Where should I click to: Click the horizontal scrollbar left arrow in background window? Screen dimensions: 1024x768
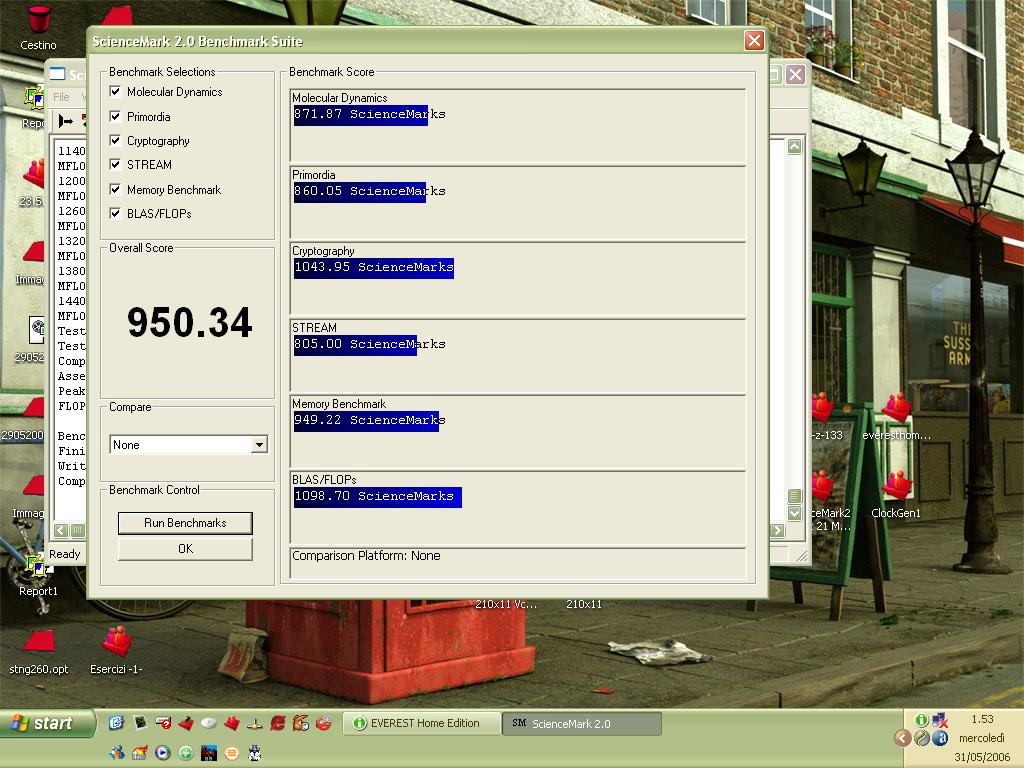click(61, 530)
